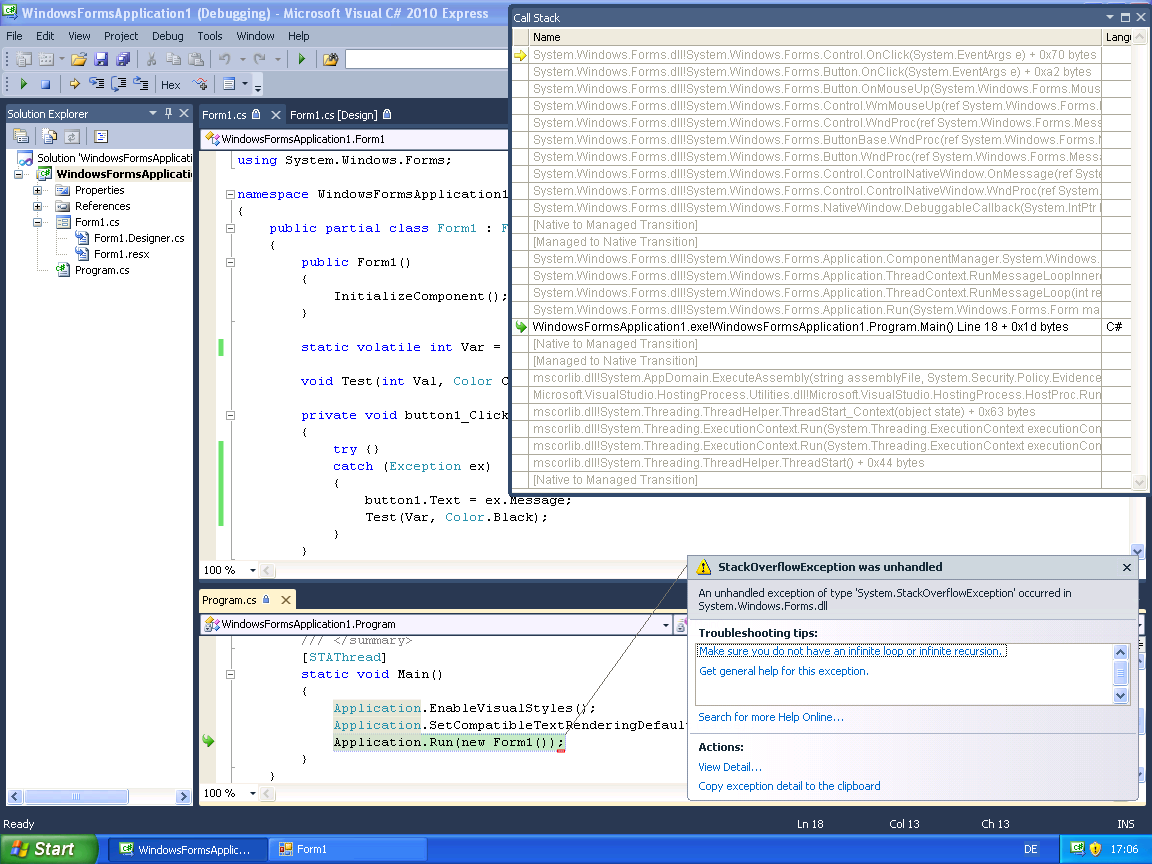The width and height of the screenshot is (1152, 864).
Task: Toggle Hex display on the debug toolbar
Action: (x=170, y=85)
